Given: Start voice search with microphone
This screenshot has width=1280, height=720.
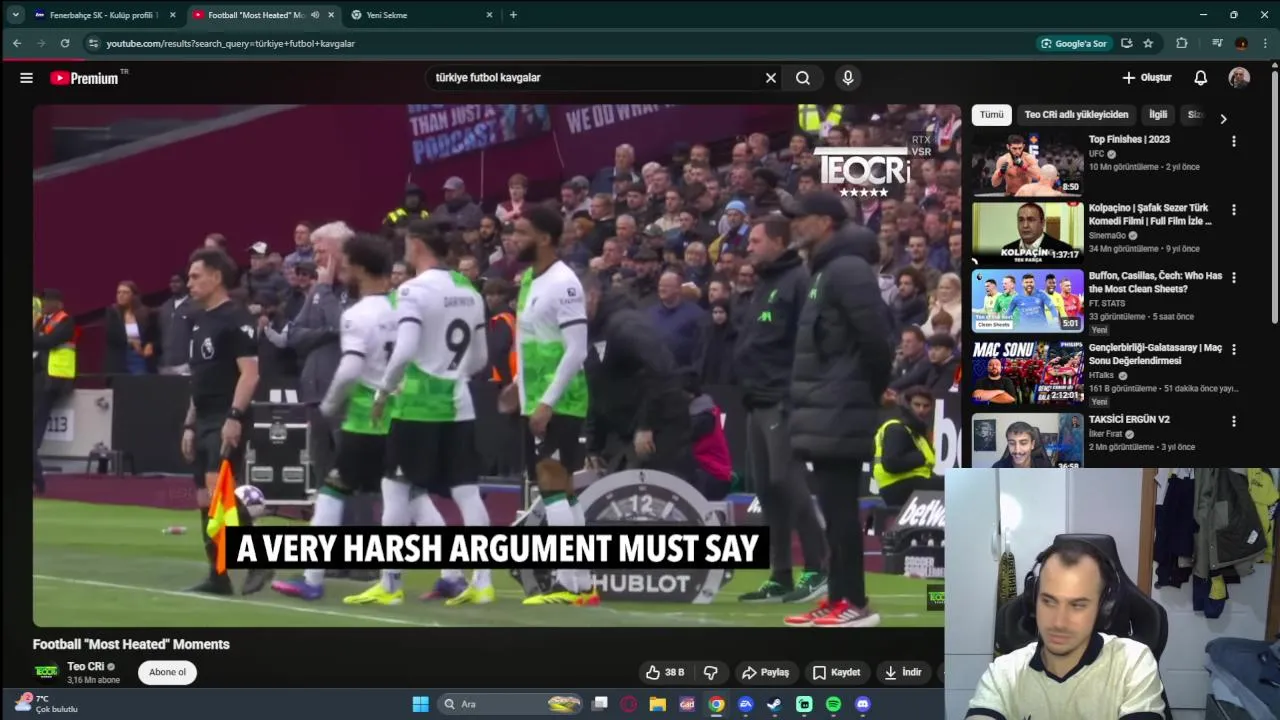Looking at the screenshot, I should coord(848,78).
